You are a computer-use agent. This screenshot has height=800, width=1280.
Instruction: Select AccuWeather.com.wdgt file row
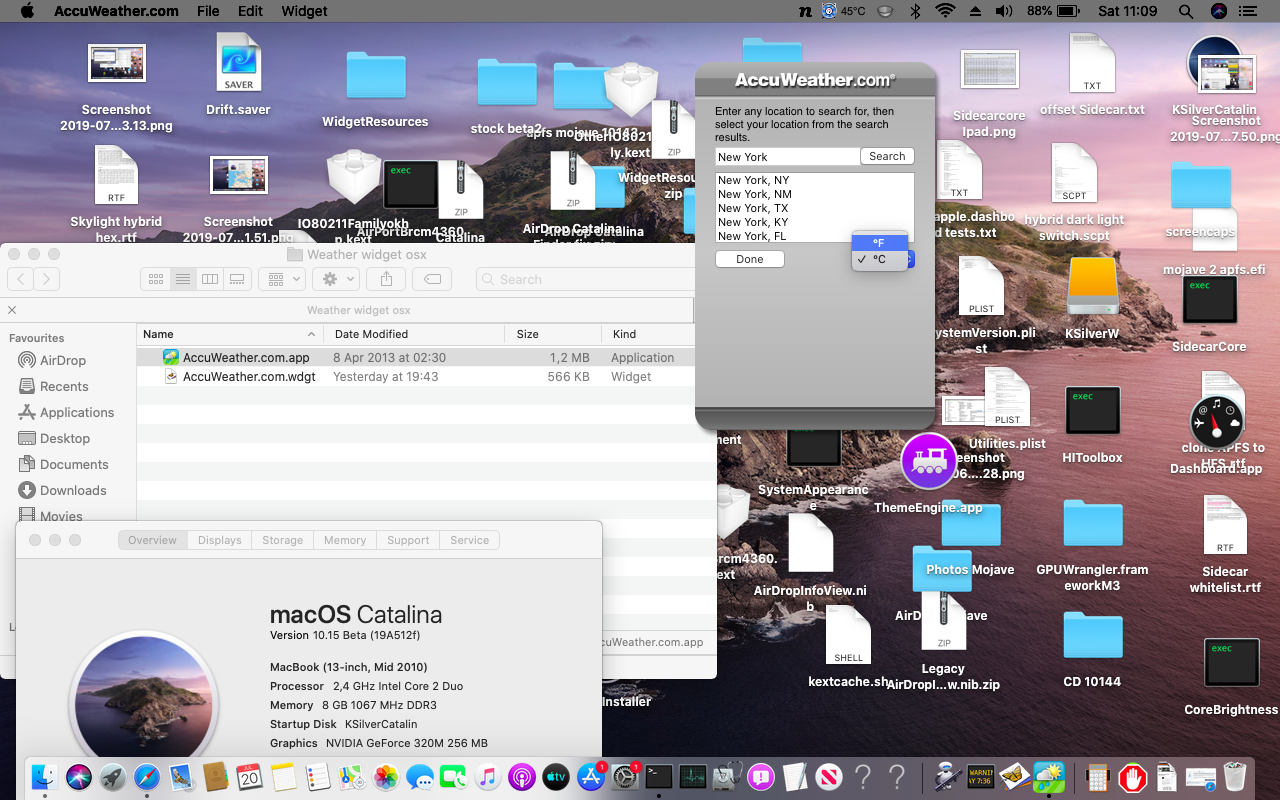415,377
